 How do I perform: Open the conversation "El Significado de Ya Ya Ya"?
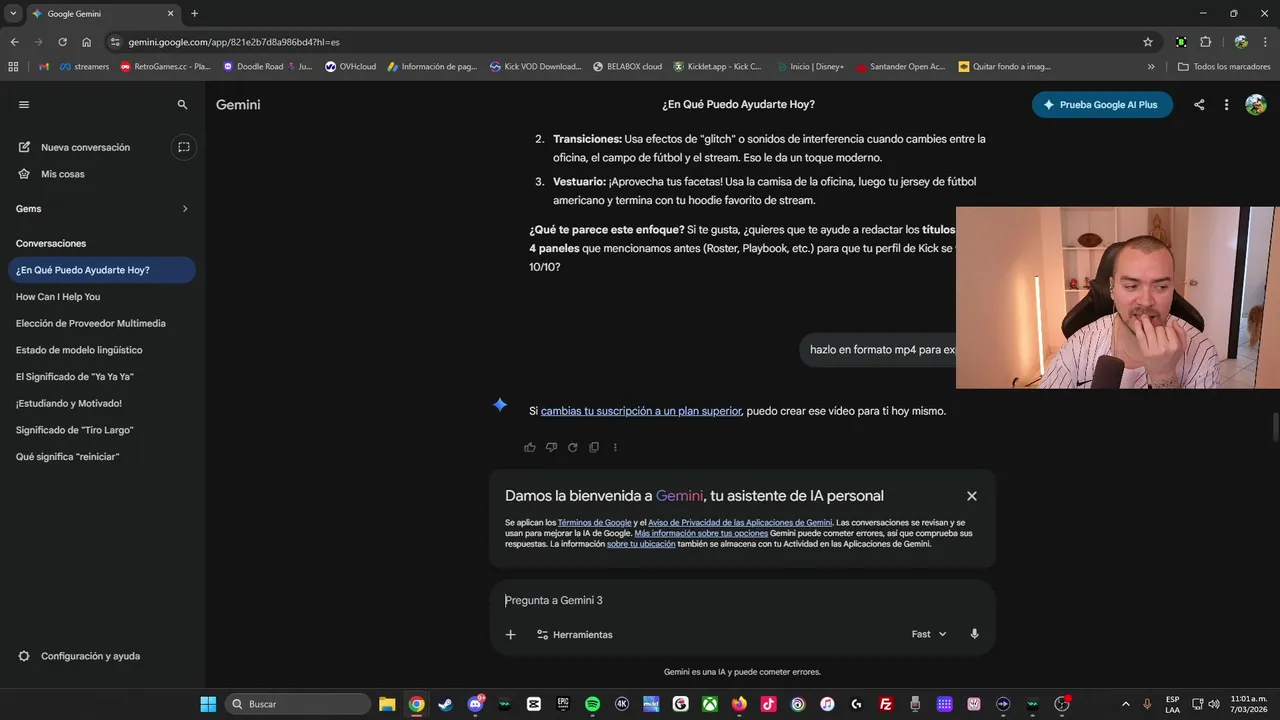(x=75, y=377)
